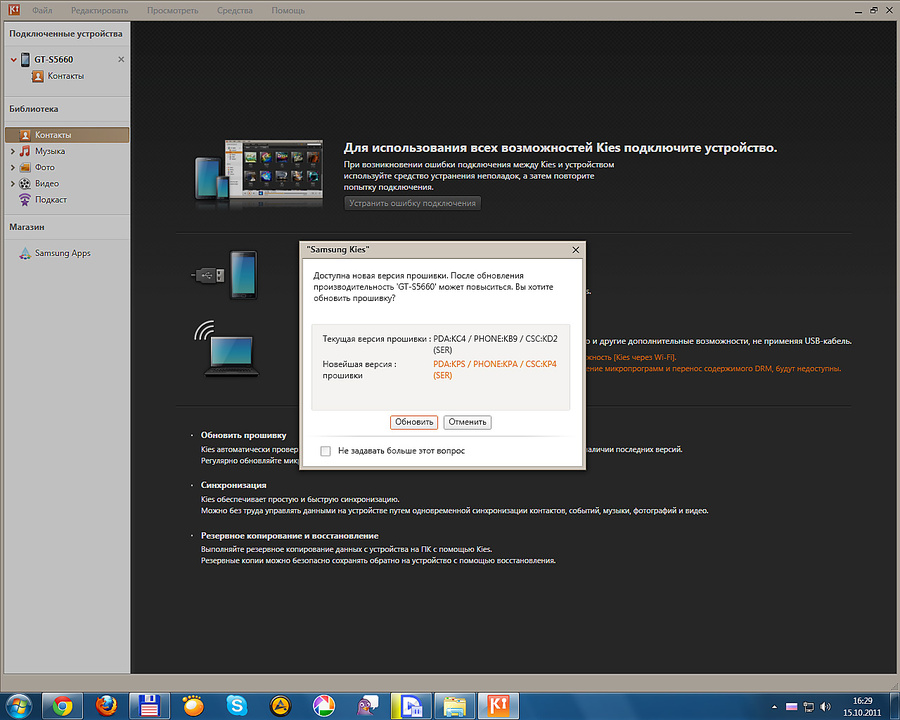Open the Подкаст library entry
The height and width of the screenshot is (720, 900).
pos(51,200)
